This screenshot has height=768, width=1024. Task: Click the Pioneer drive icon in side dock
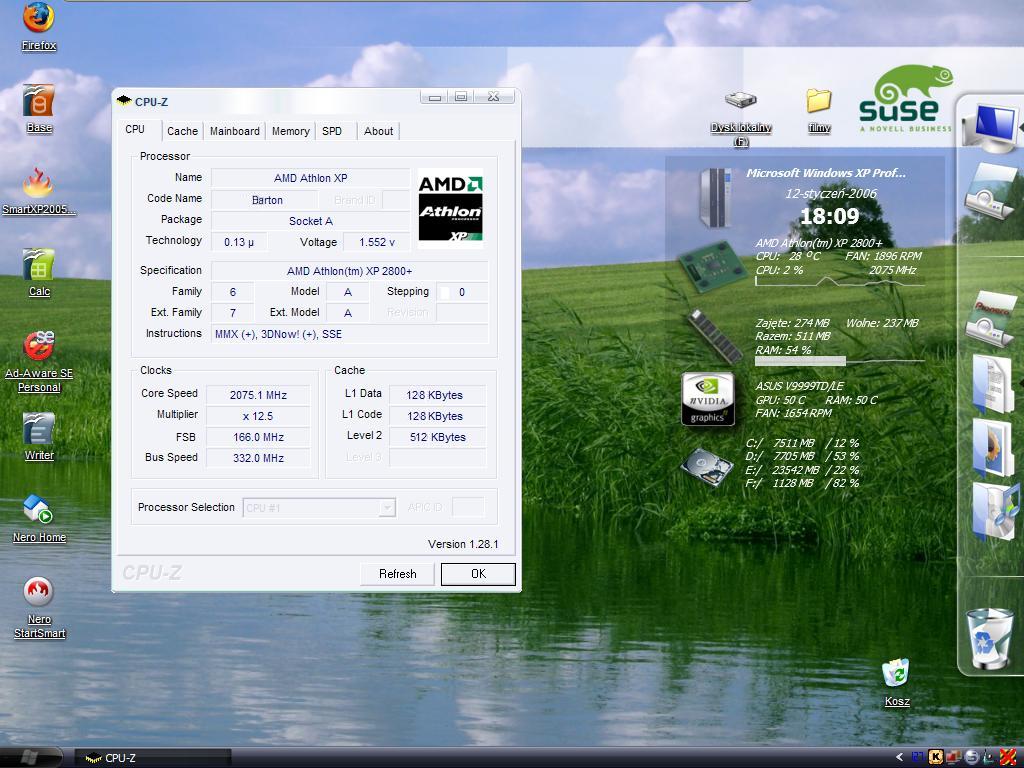click(x=993, y=318)
